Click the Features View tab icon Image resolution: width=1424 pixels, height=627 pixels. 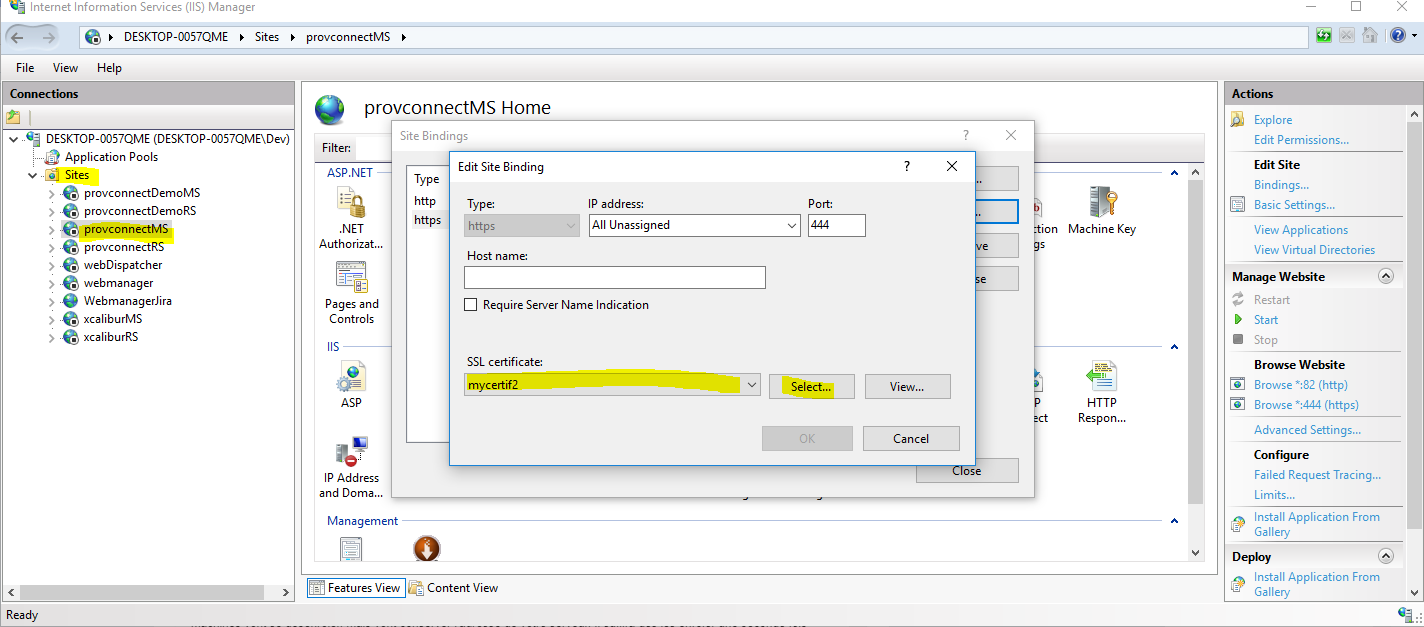pyautogui.click(x=317, y=588)
